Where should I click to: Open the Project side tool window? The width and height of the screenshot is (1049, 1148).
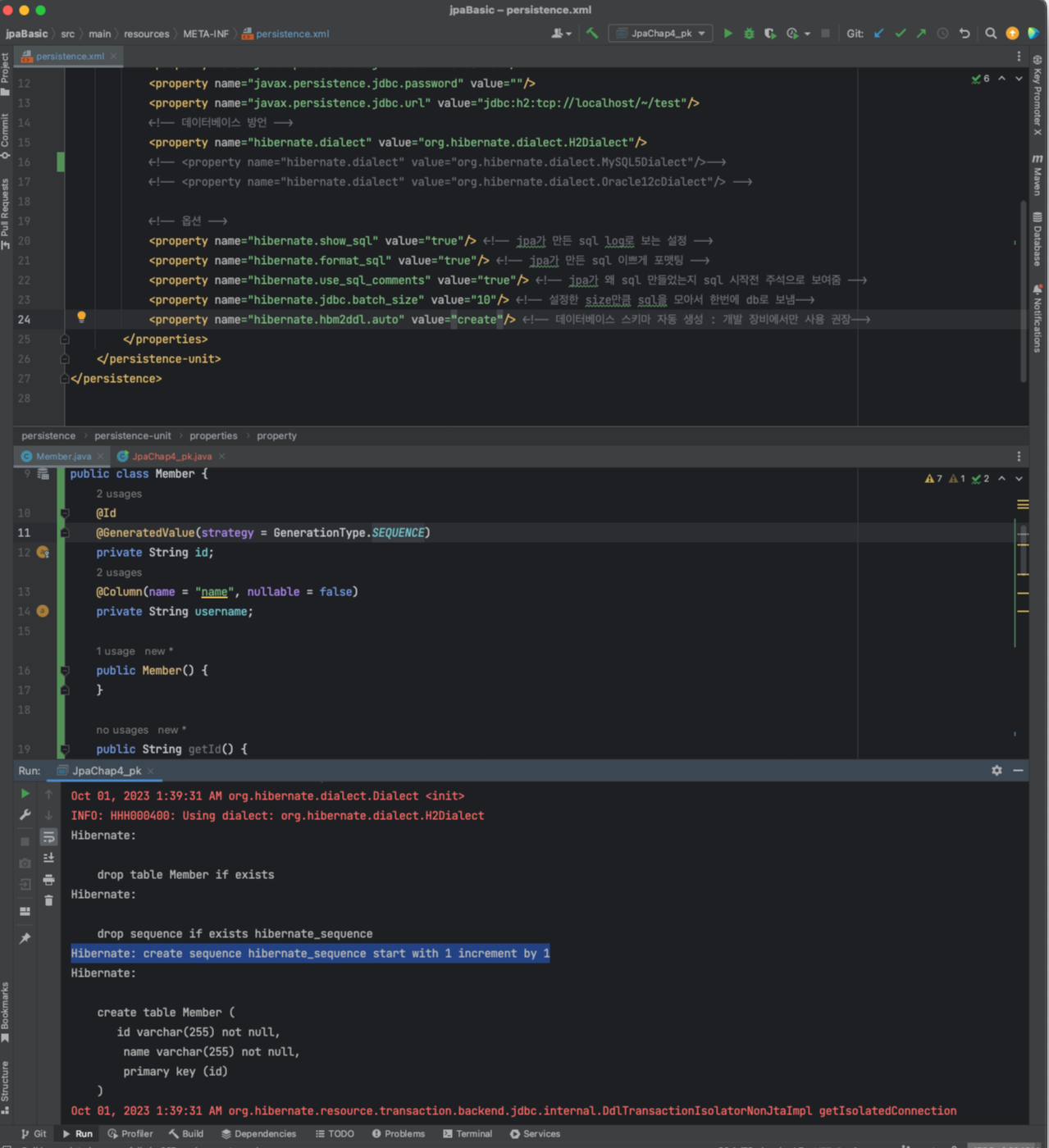click(6, 75)
